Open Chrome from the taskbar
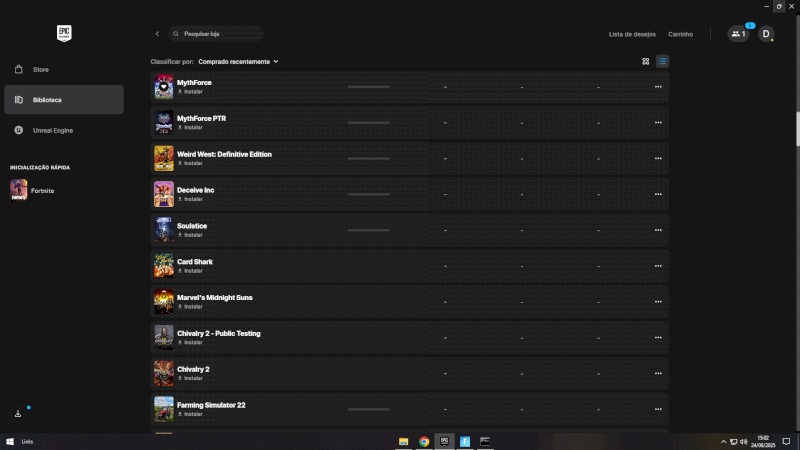Screen dimensions: 800x450 tap(424, 441)
